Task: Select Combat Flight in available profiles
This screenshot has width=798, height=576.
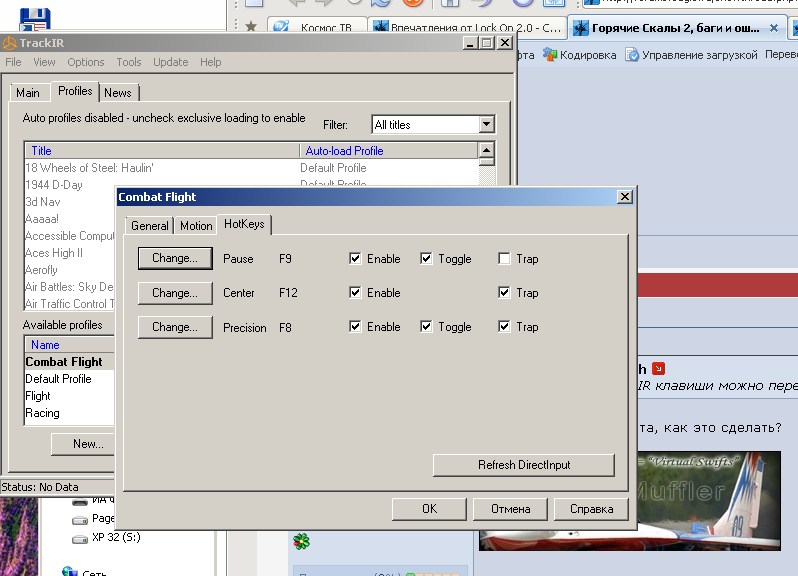Action: click(x=70, y=362)
